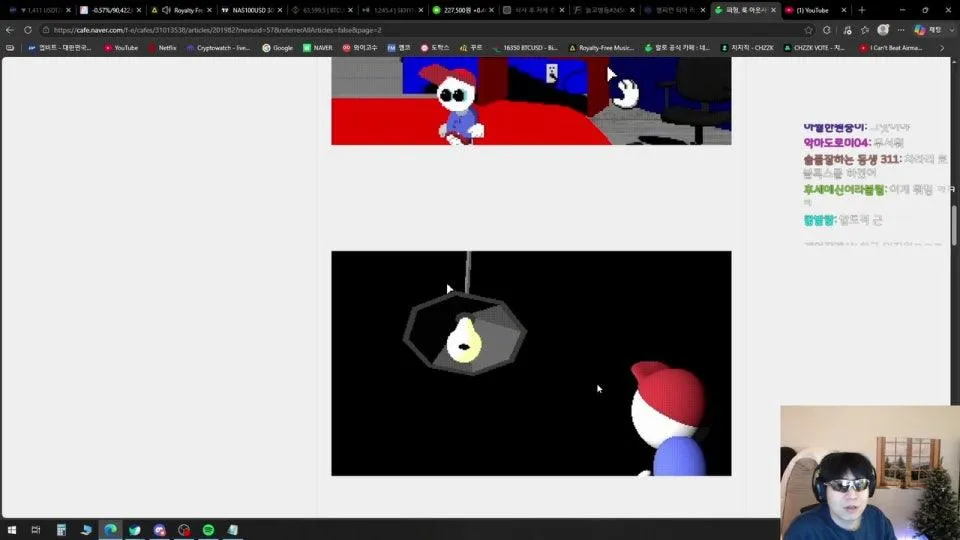Screen dimensions: 960x540
Task: Switch to the 227,500원 tab
Action: [462, 10]
